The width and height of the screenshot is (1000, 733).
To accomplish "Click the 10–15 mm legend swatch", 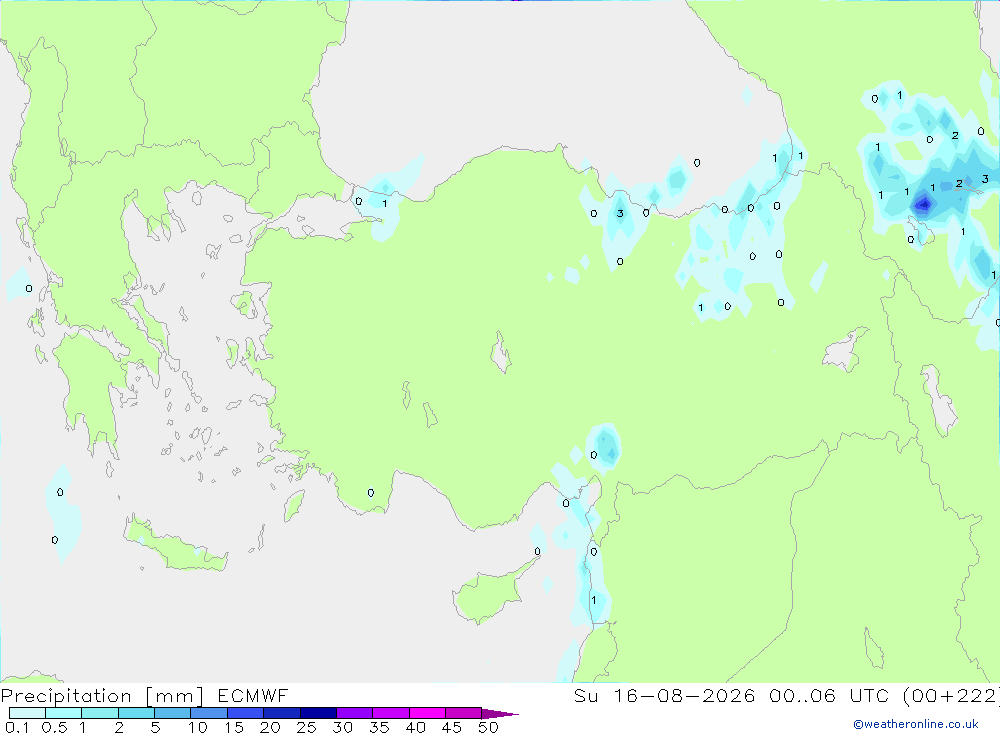I will pyautogui.click(x=209, y=713).
